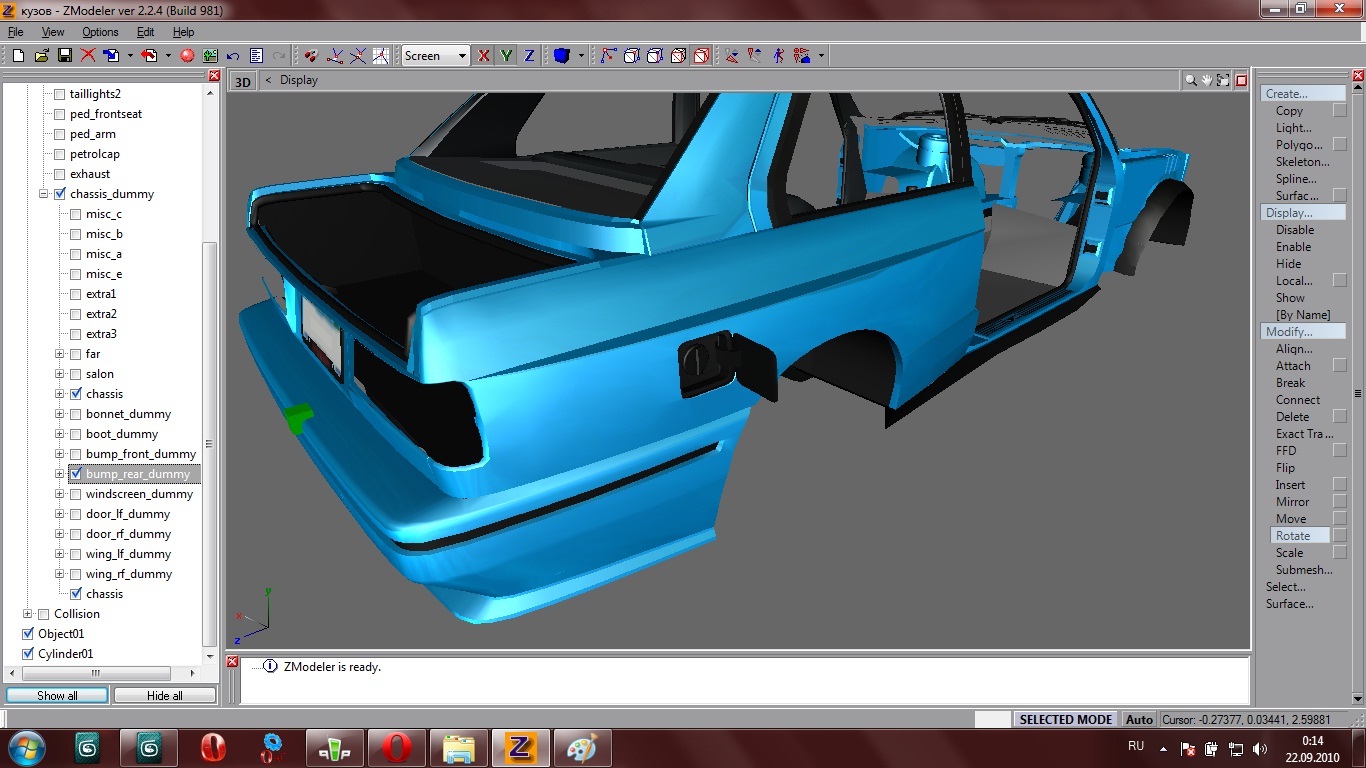Image resolution: width=1366 pixels, height=768 pixels.
Task: Expand the Collision tree node
Action: [28, 614]
